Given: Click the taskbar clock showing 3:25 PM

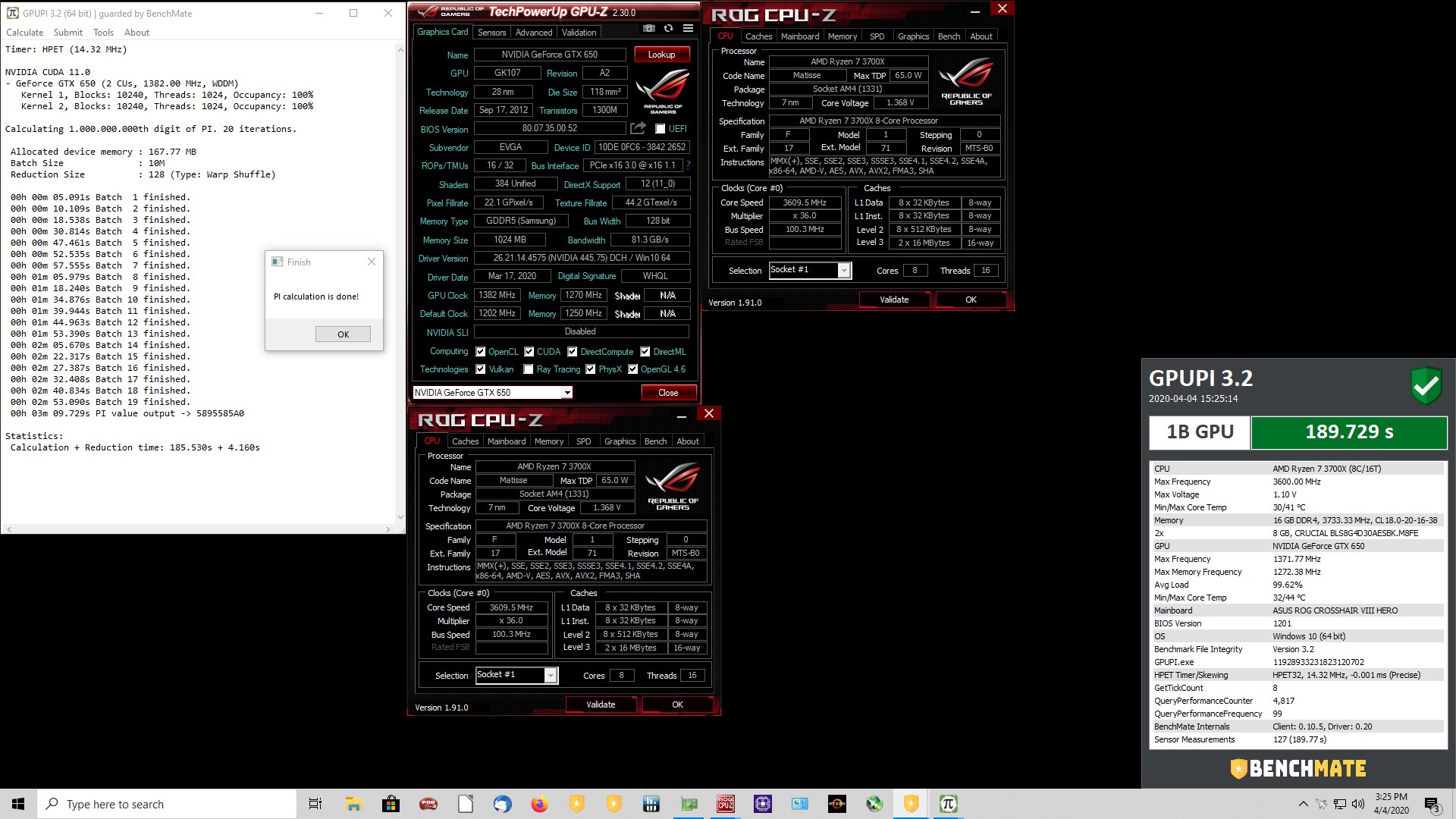Looking at the screenshot, I should click(x=1391, y=804).
